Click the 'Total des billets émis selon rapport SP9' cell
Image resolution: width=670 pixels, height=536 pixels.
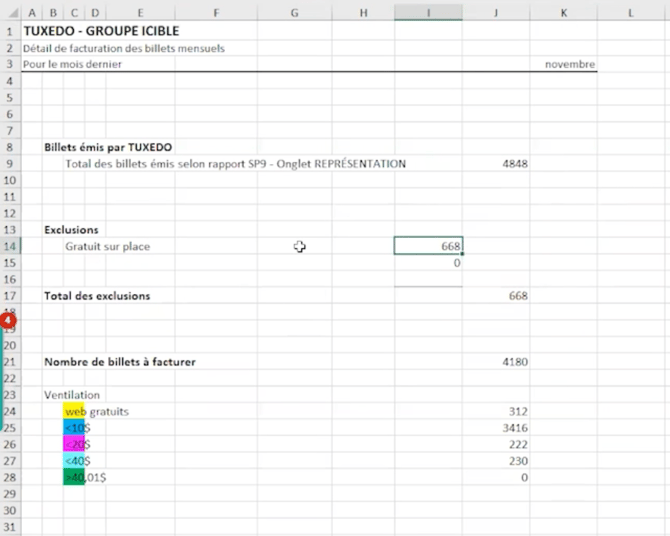point(235,164)
